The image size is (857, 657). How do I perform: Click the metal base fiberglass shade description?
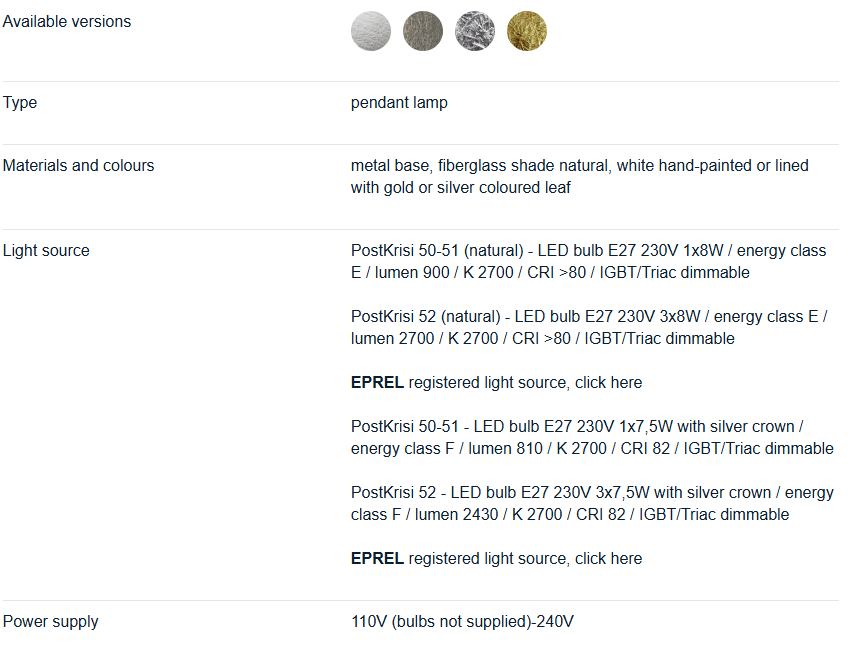580,176
